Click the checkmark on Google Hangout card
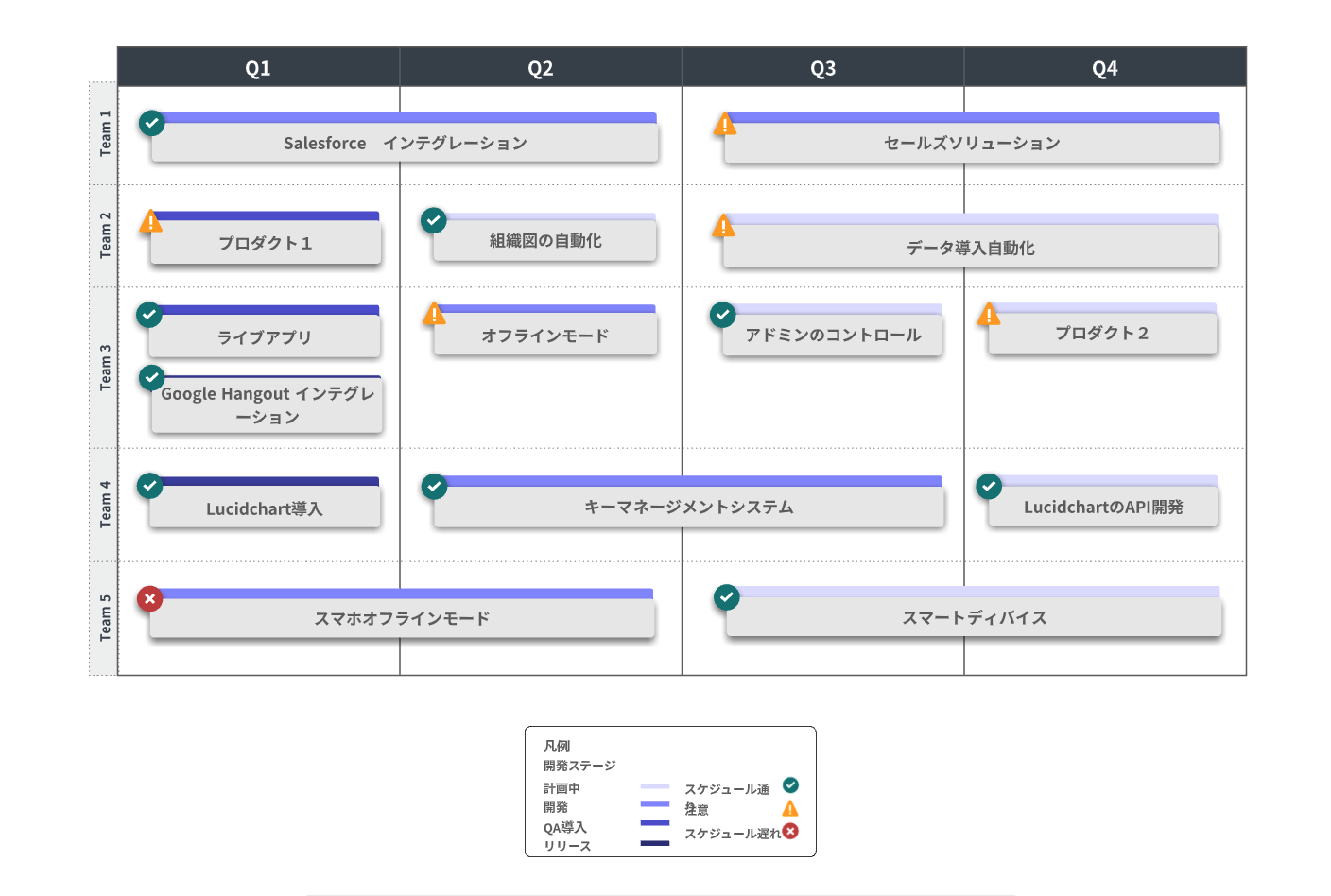This screenshot has width=1331, height=896. [152, 378]
